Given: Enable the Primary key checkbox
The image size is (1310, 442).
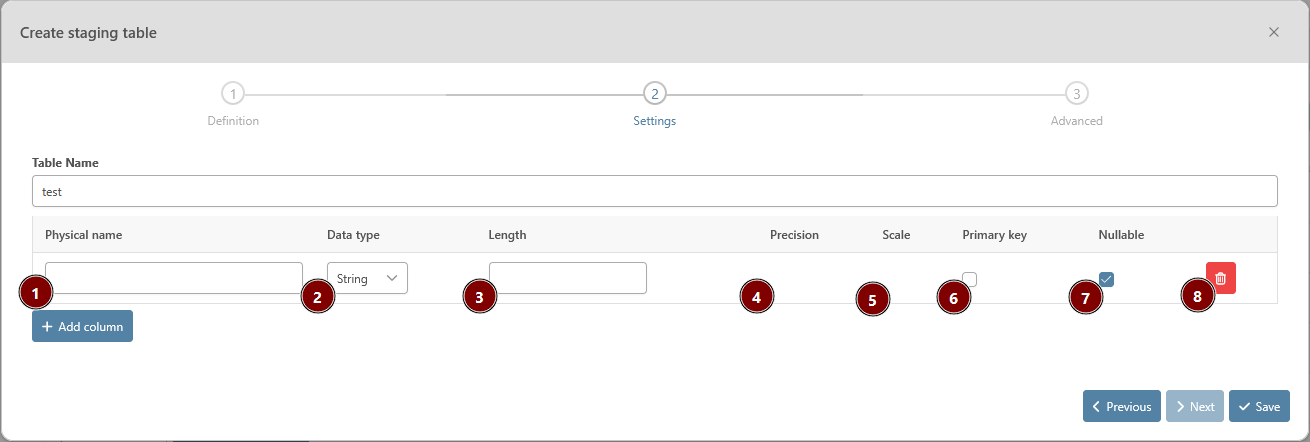Looking at the screenshot, I should click(970, 279).
